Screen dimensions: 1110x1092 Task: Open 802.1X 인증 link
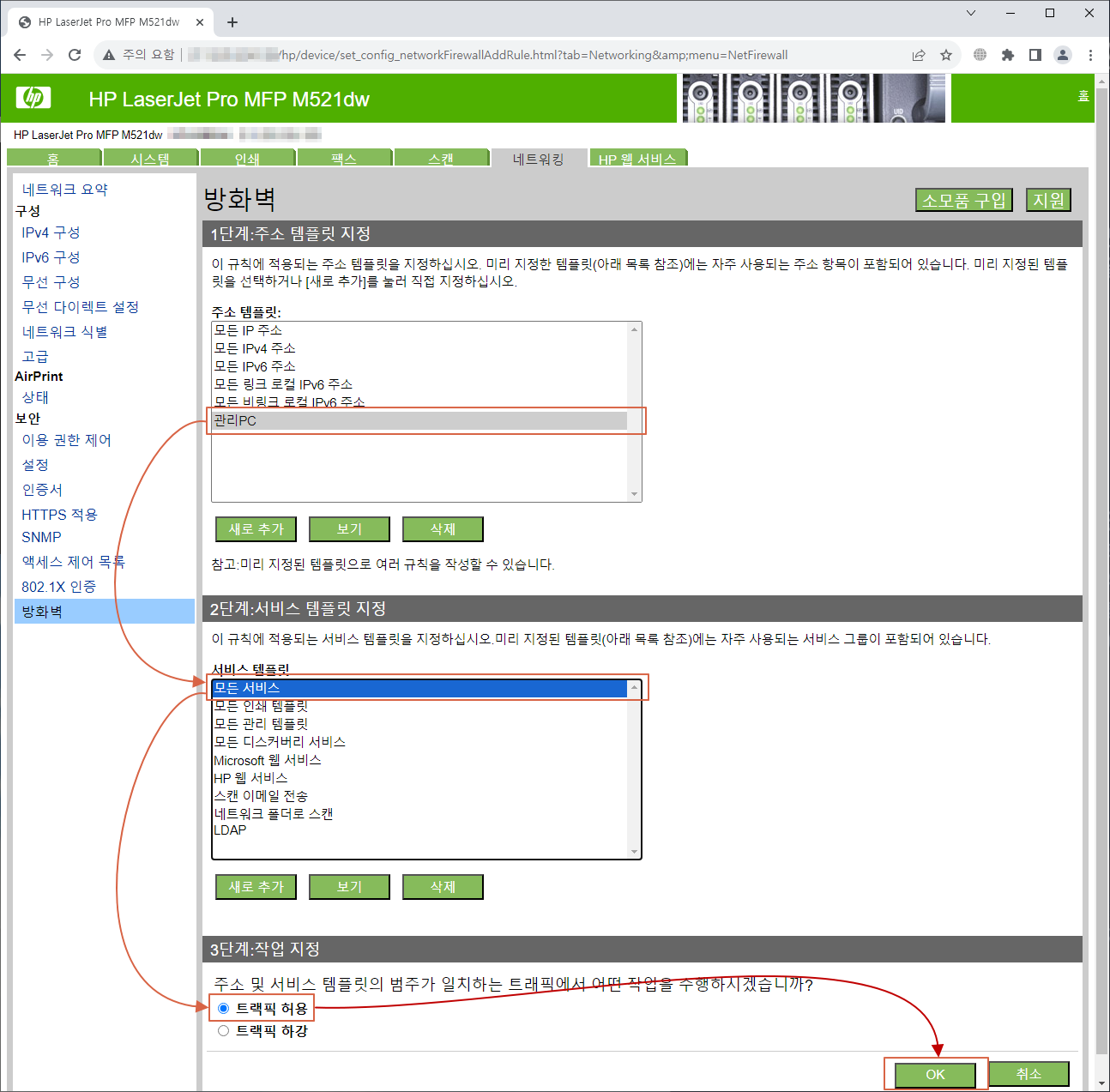click(x=58, y=587)
